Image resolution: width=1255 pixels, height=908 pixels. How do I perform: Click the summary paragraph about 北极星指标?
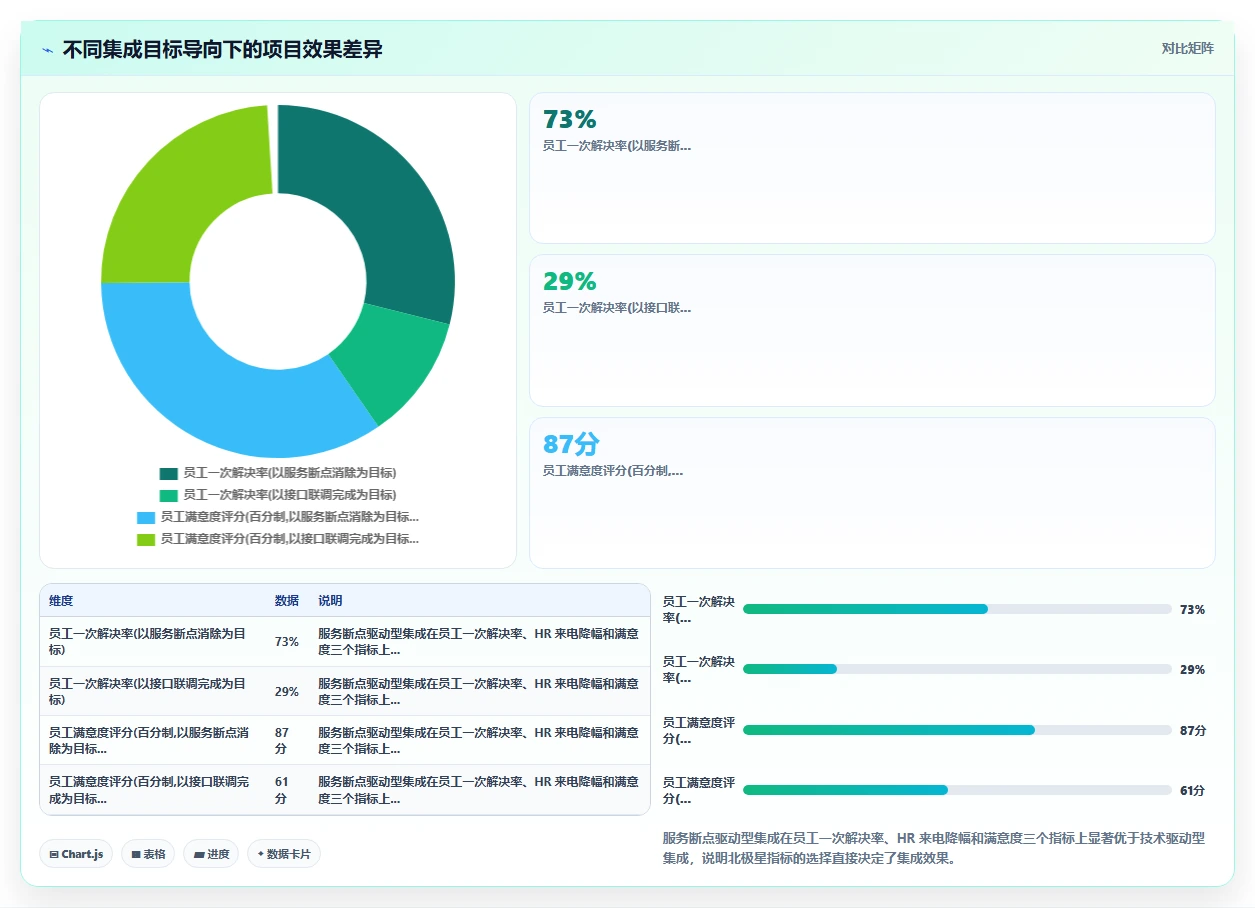click(x=934, y=848)
